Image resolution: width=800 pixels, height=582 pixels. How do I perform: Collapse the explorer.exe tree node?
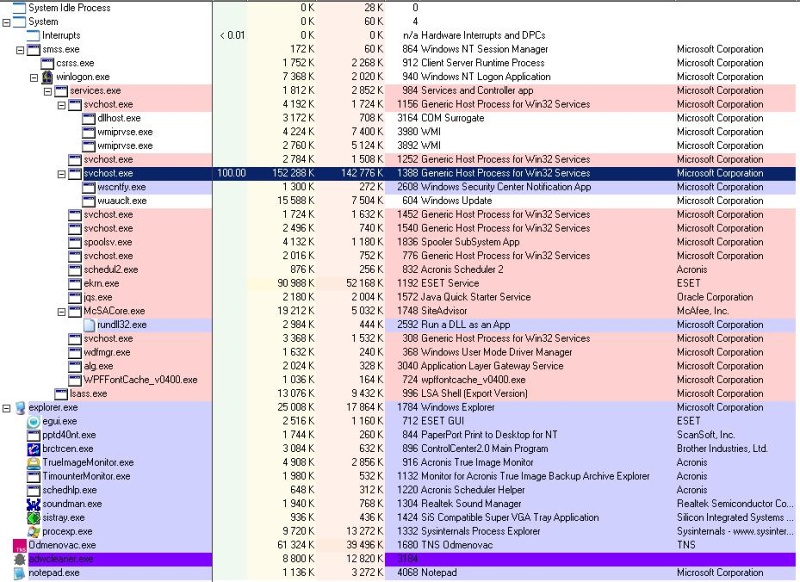click(x=6, y=408)
